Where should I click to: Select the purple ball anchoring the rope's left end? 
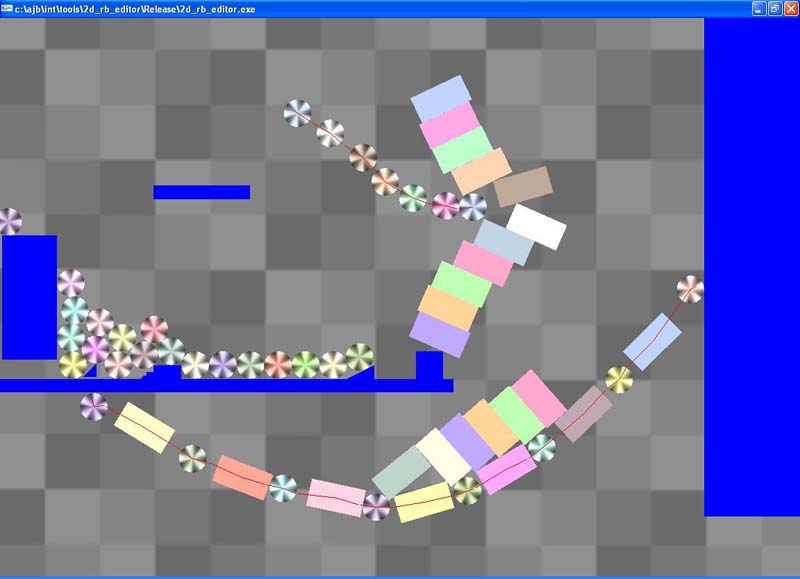click(94, 407)
